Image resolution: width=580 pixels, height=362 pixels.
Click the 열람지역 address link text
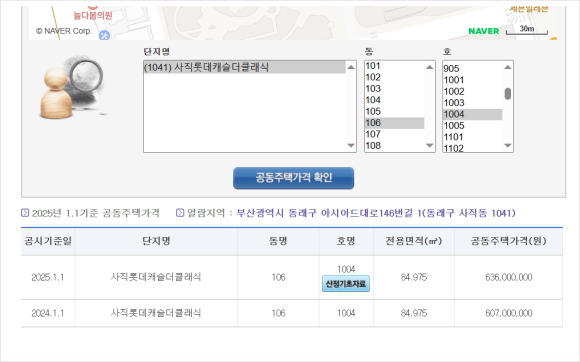(x=376, y=213)
